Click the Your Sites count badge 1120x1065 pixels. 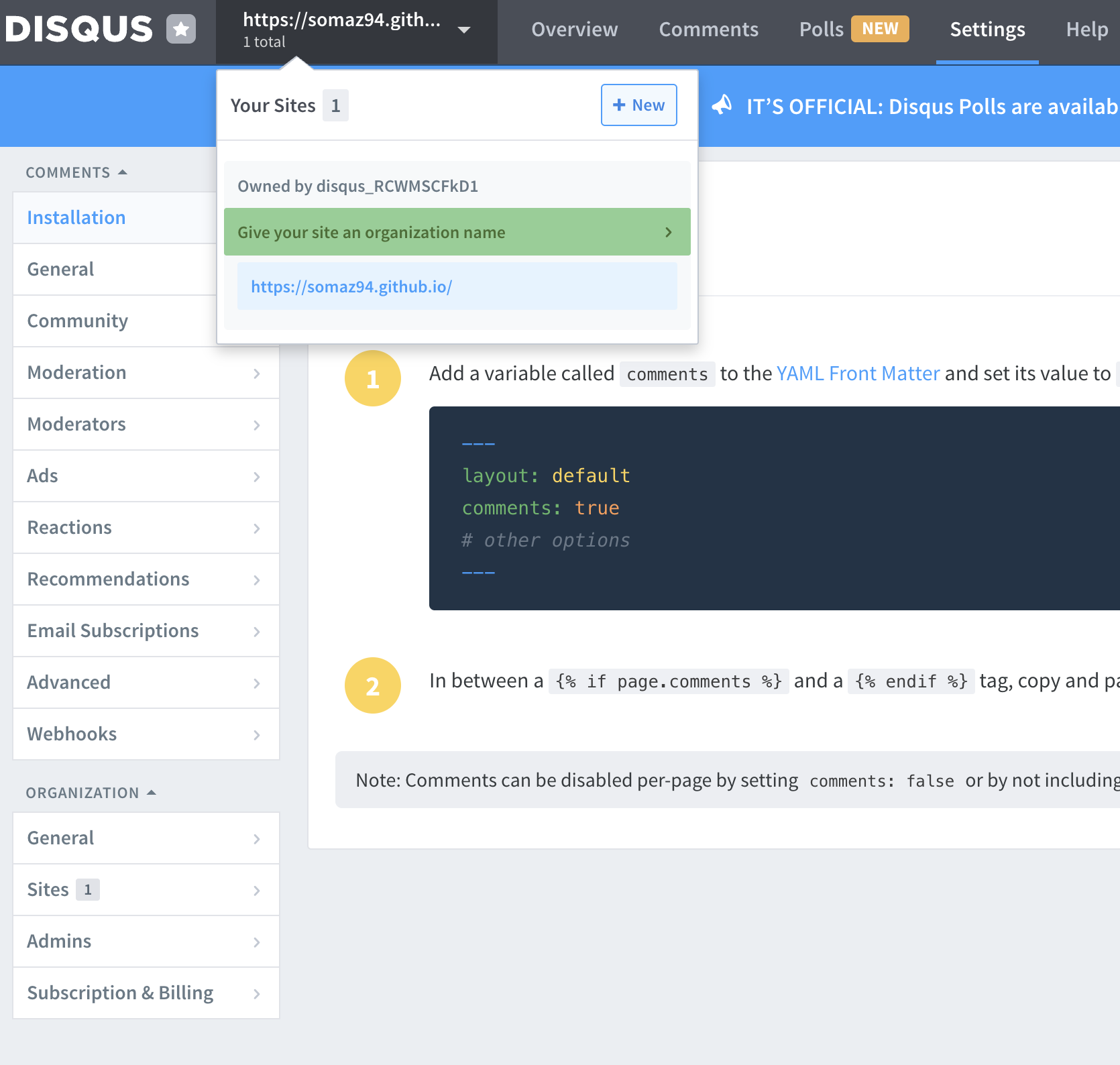tap(335, 105)
